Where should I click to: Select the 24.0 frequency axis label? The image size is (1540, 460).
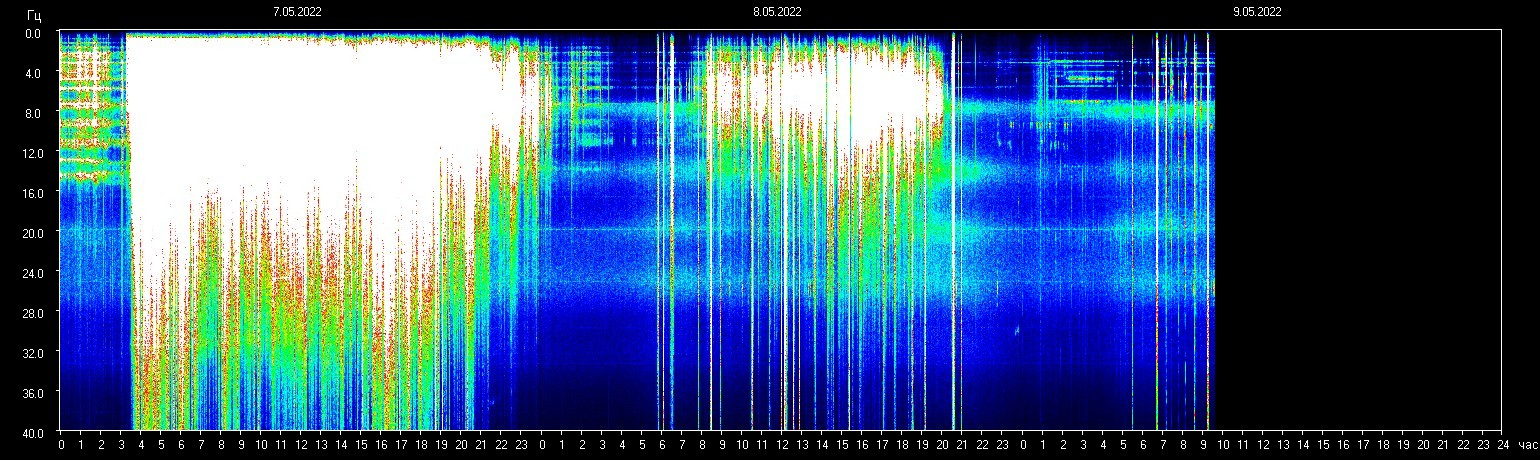pos(31,273)
